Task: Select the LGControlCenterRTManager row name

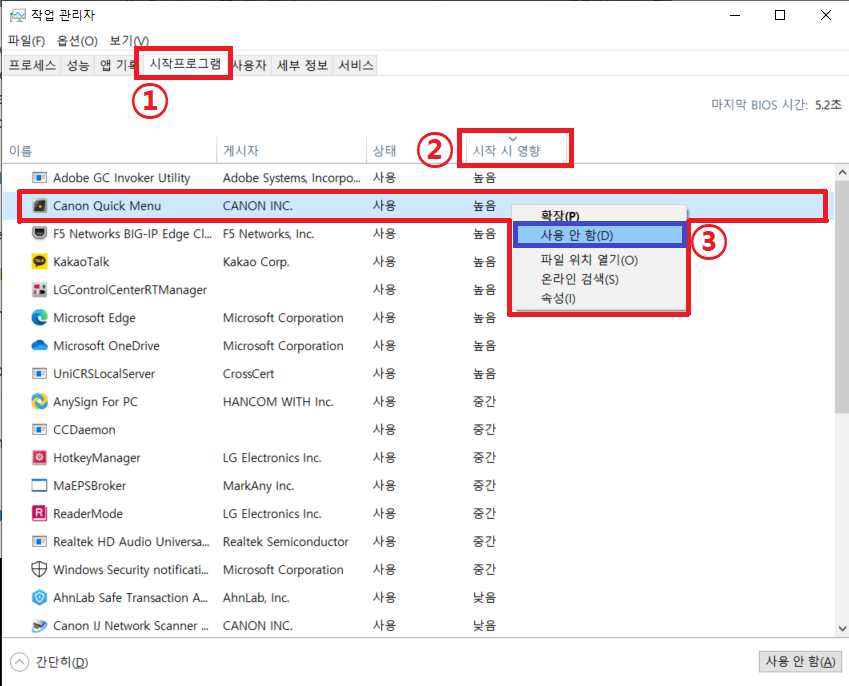Action: (x=130, y=290)
